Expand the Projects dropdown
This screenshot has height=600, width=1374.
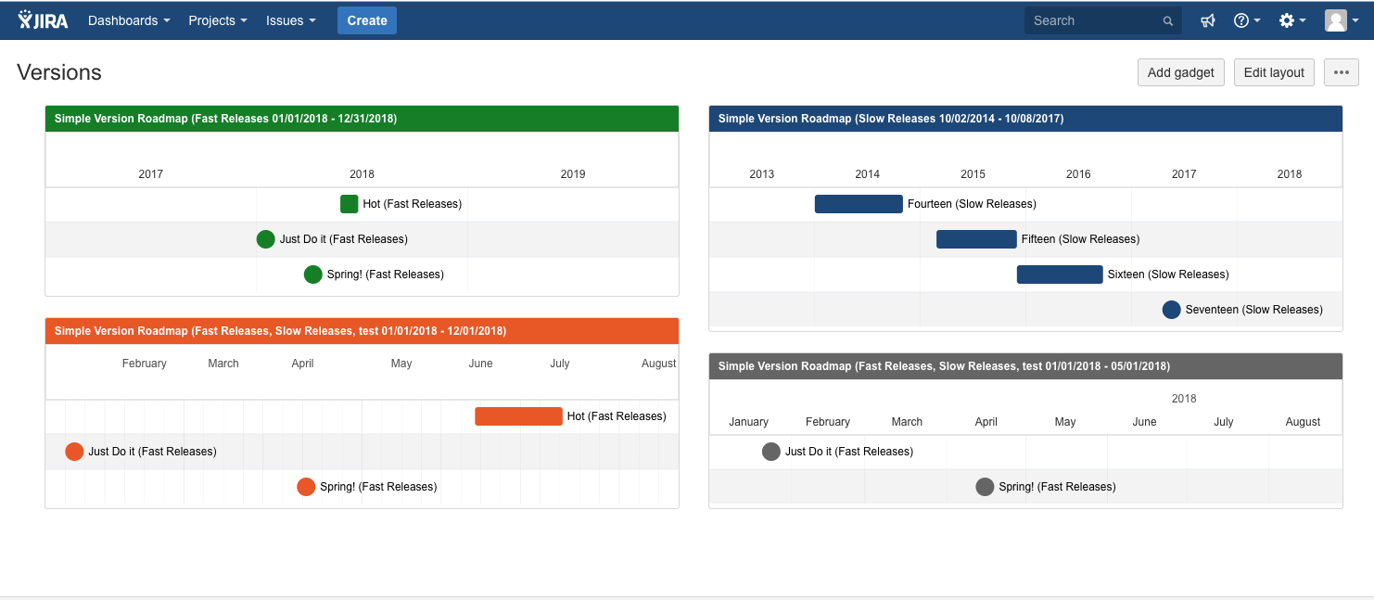pyautogui.click(x=217, y=20)
